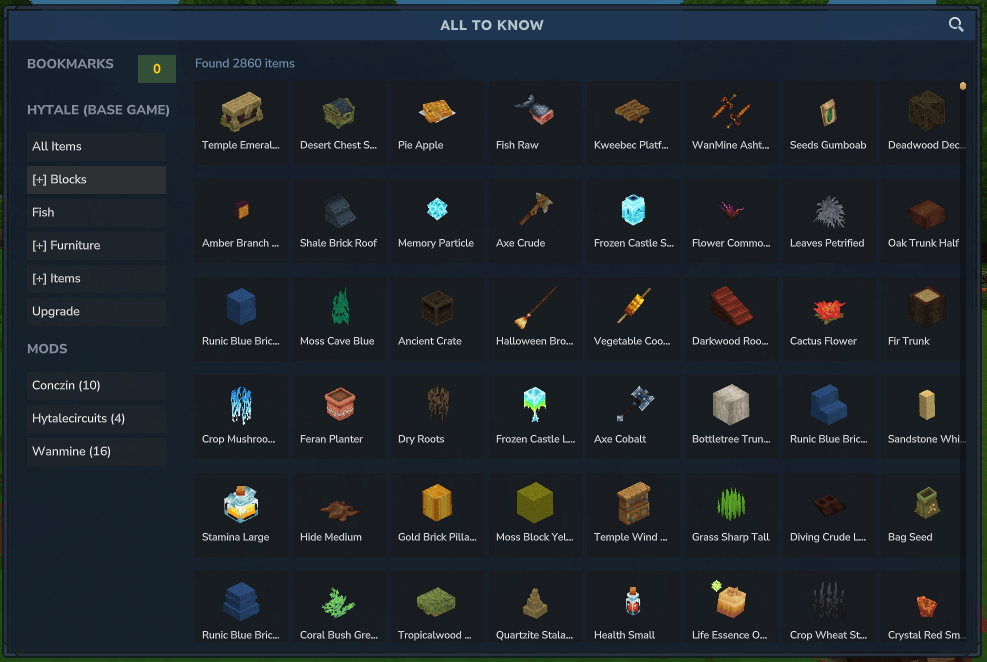
Task: Select the Health Small potion icon
Action: tap(633, 601)
